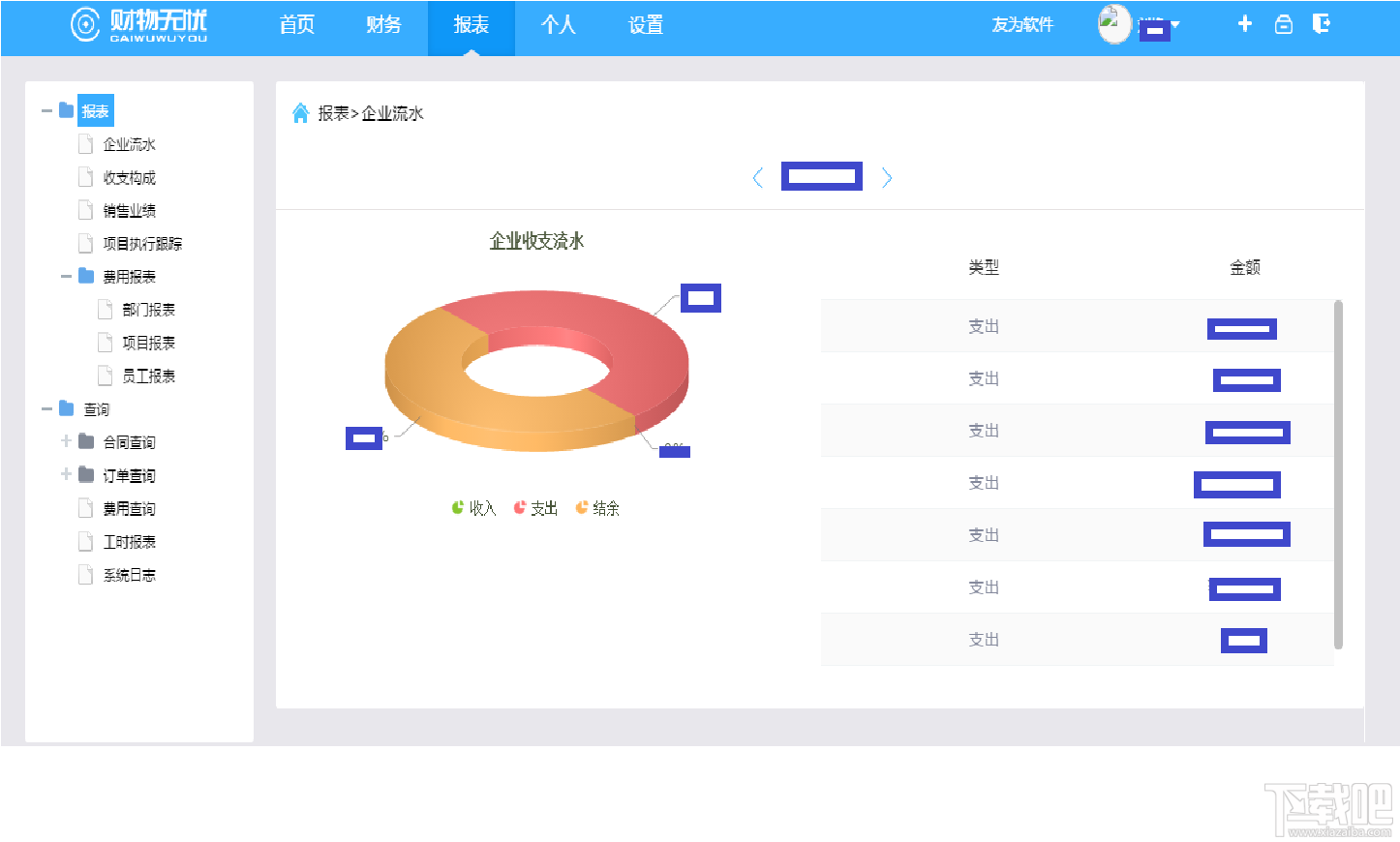Collapse the 查询 tree node
Viewport: 1400px width, 842px height.
point(46,409)
